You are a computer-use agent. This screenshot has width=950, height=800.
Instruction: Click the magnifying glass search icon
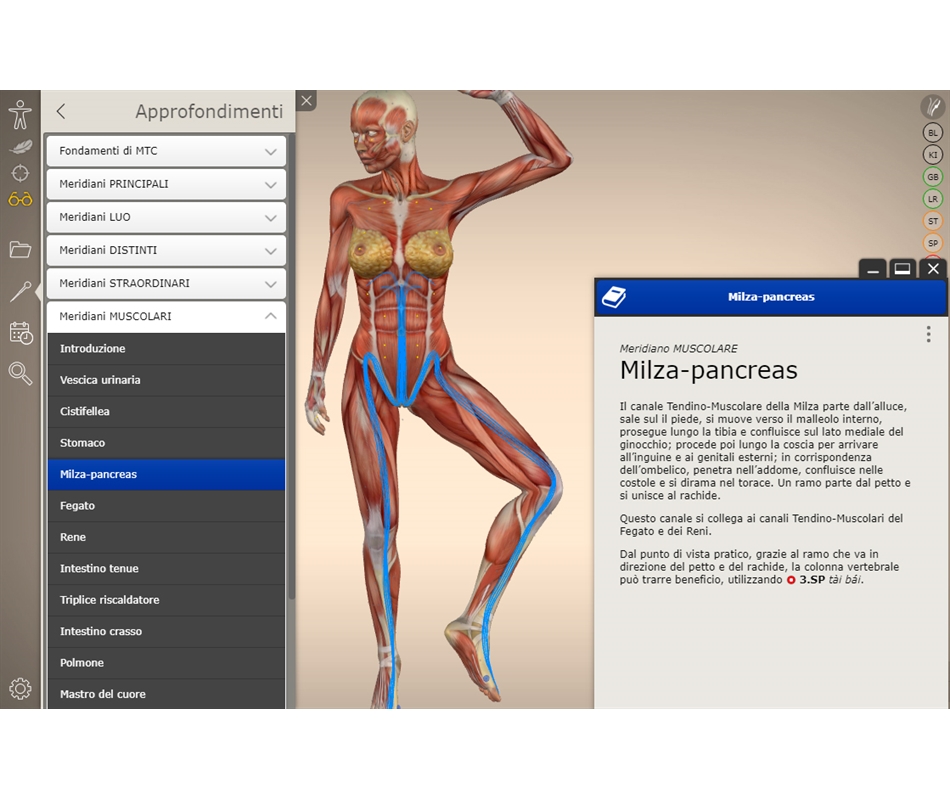pos(20,373)
